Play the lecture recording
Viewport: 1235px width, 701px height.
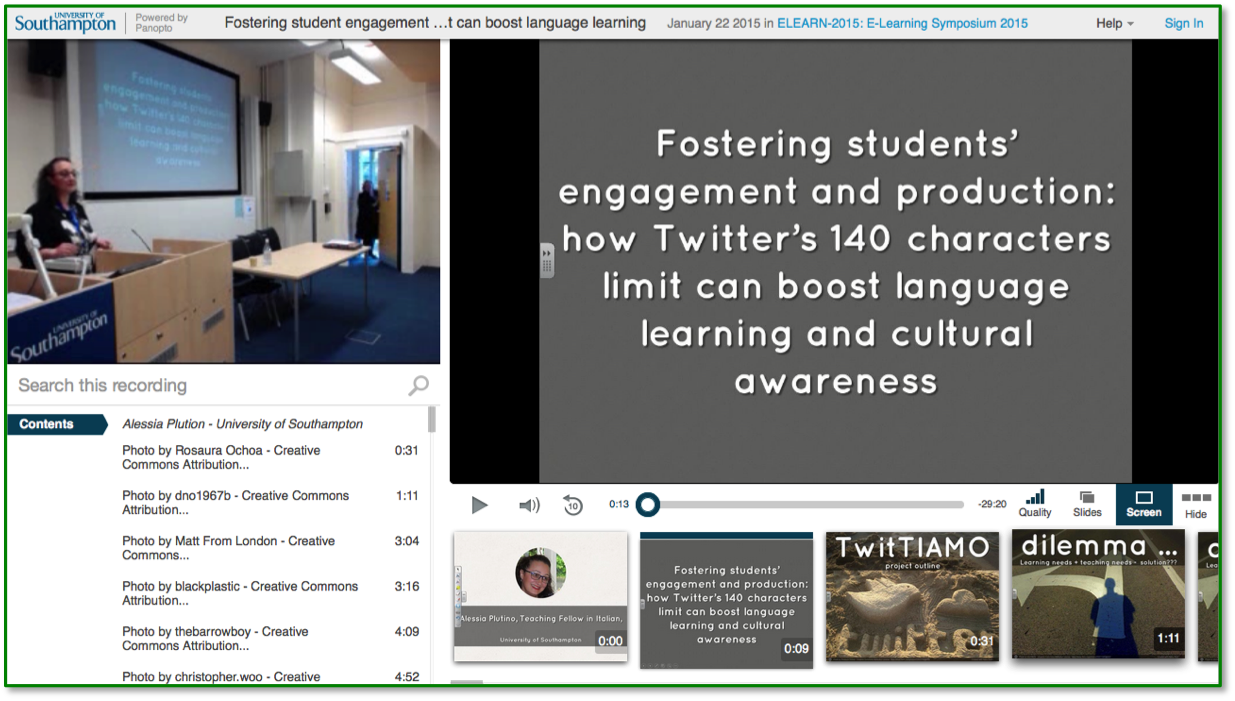[x=480, y=505]
